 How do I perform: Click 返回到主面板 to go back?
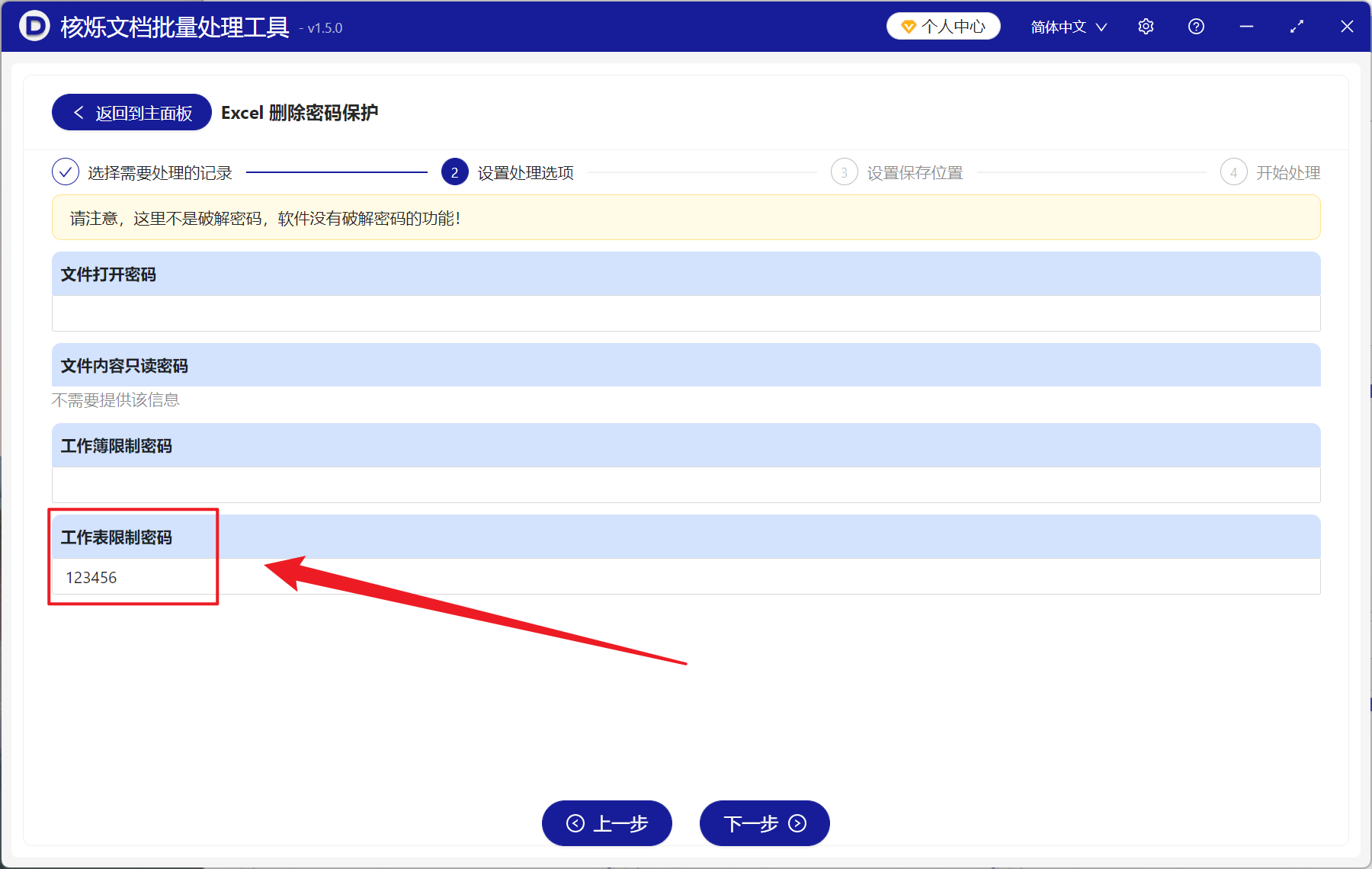[130, 112]
